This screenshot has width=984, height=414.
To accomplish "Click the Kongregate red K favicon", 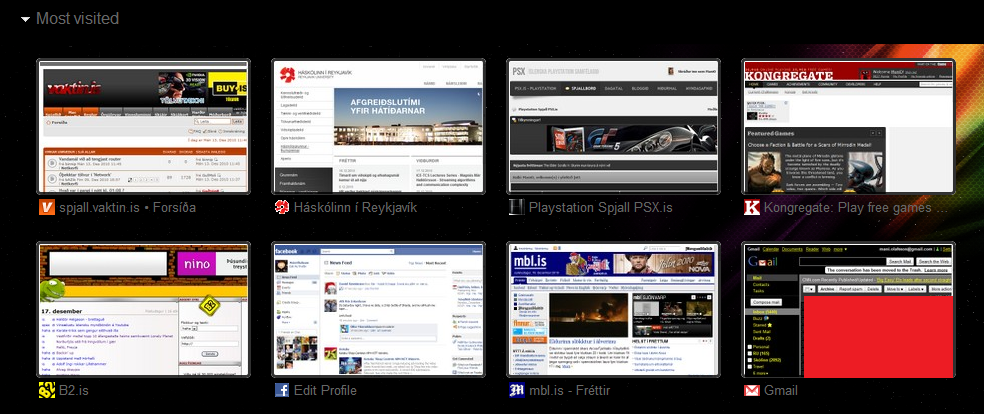I will (x=751, y=208).
